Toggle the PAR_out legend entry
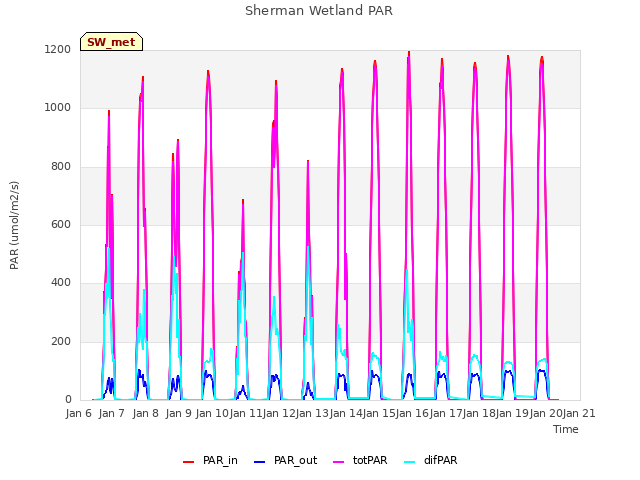This screenshot has height=480, width=640. [285, 460]
